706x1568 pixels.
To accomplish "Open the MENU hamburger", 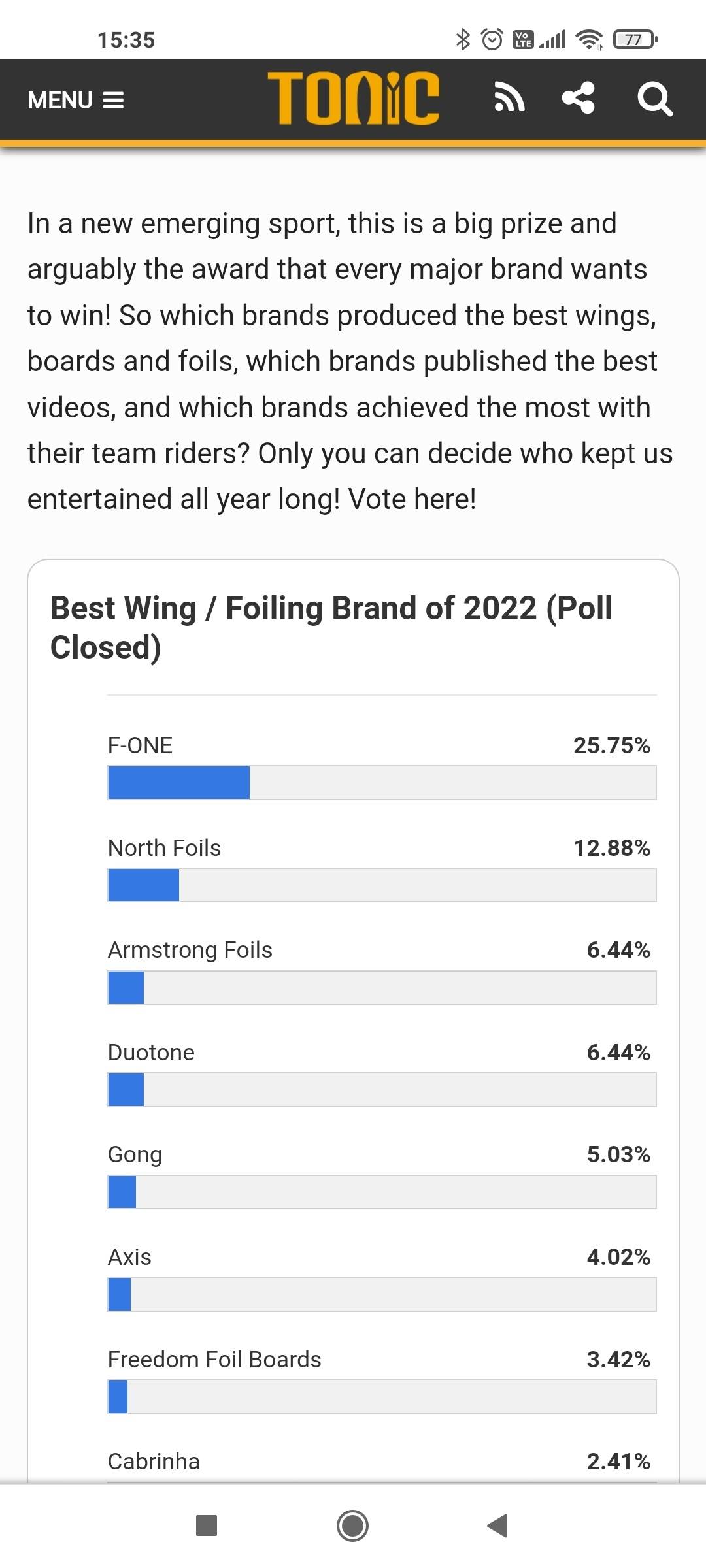I will click(x=75, y=100).
